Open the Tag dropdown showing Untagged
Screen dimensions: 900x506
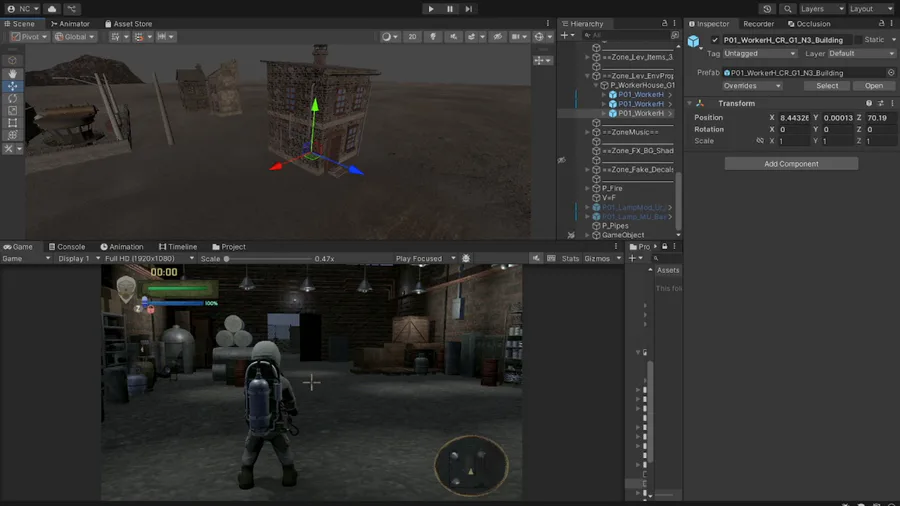759,53
